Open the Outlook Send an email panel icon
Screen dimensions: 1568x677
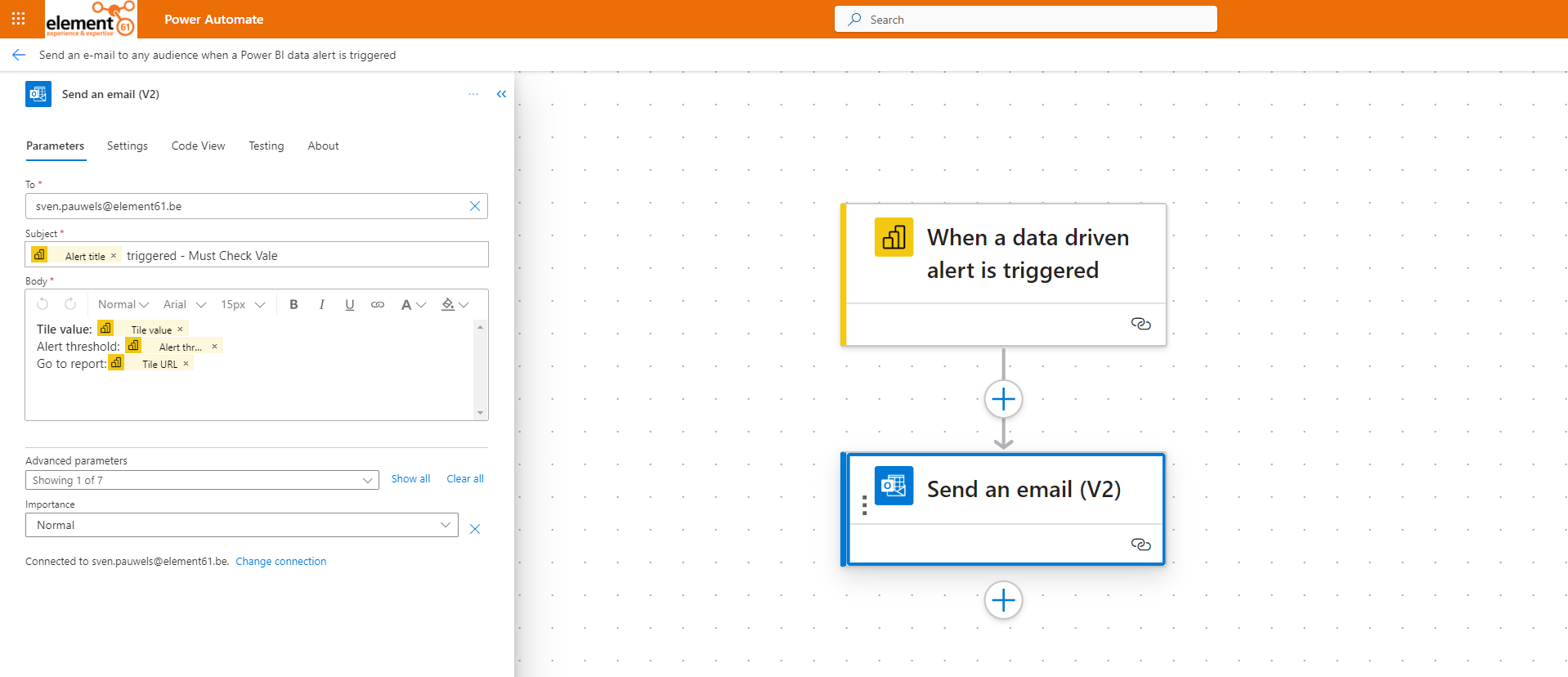point(38,94)
